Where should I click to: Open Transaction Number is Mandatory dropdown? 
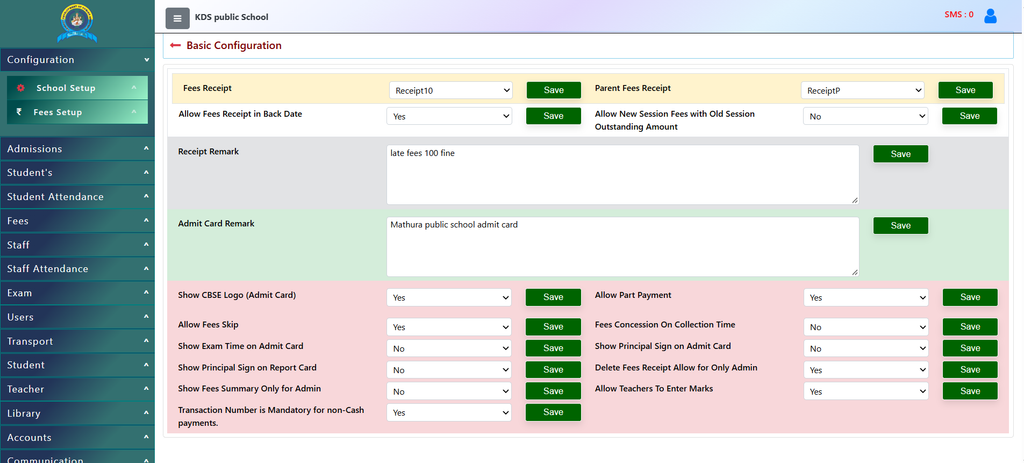tap(449, 413)
